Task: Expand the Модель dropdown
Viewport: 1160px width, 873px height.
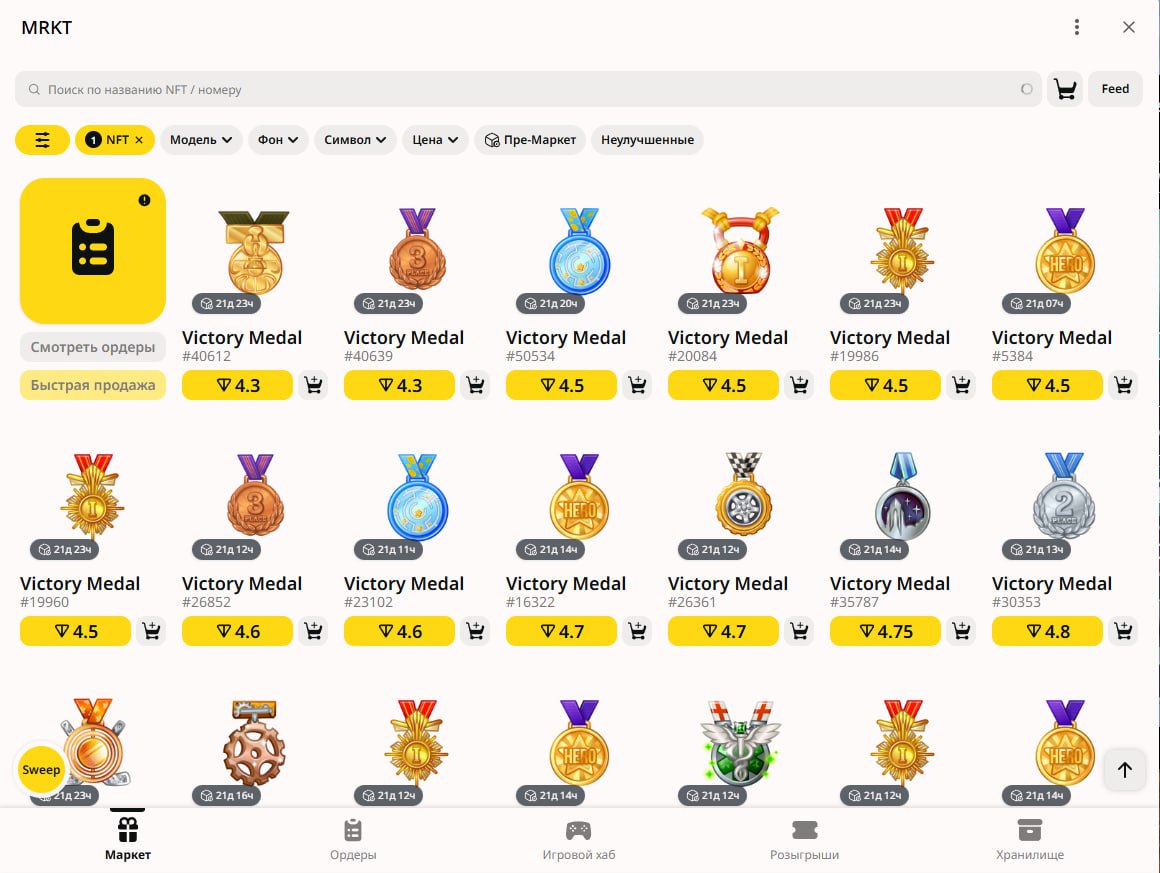Action: pyautogui.click(x=201, y=140)
